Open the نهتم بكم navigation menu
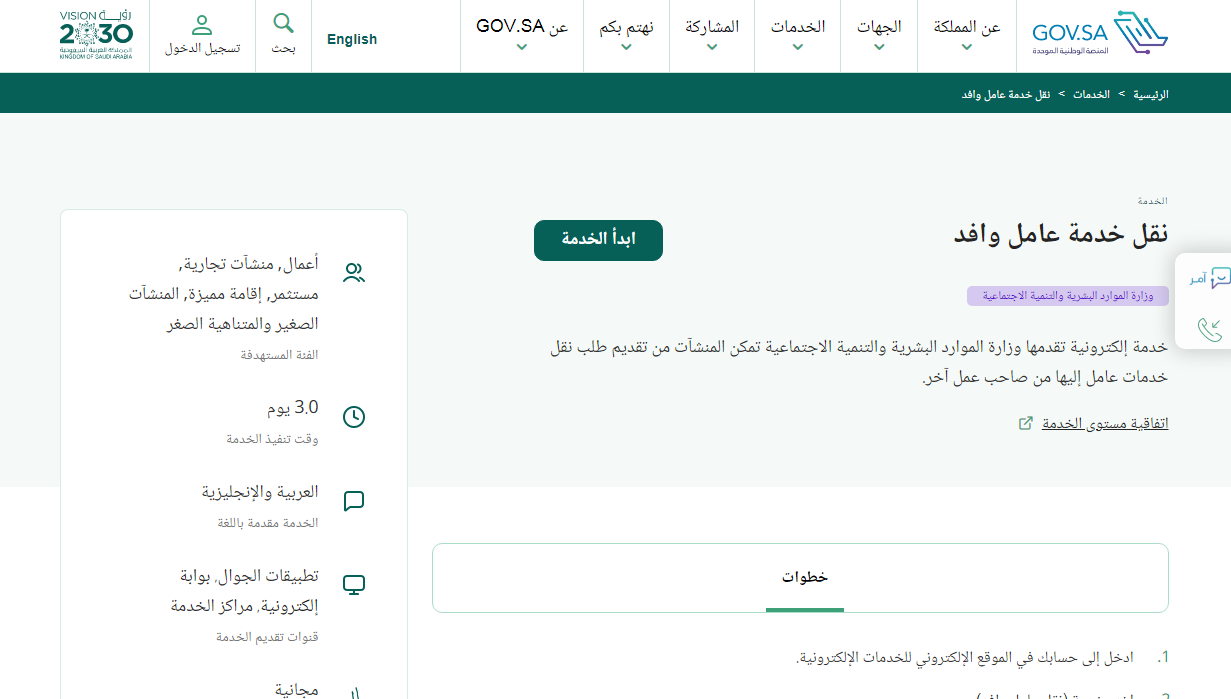This screenshot has width=1231, height=699. point(627,27)
